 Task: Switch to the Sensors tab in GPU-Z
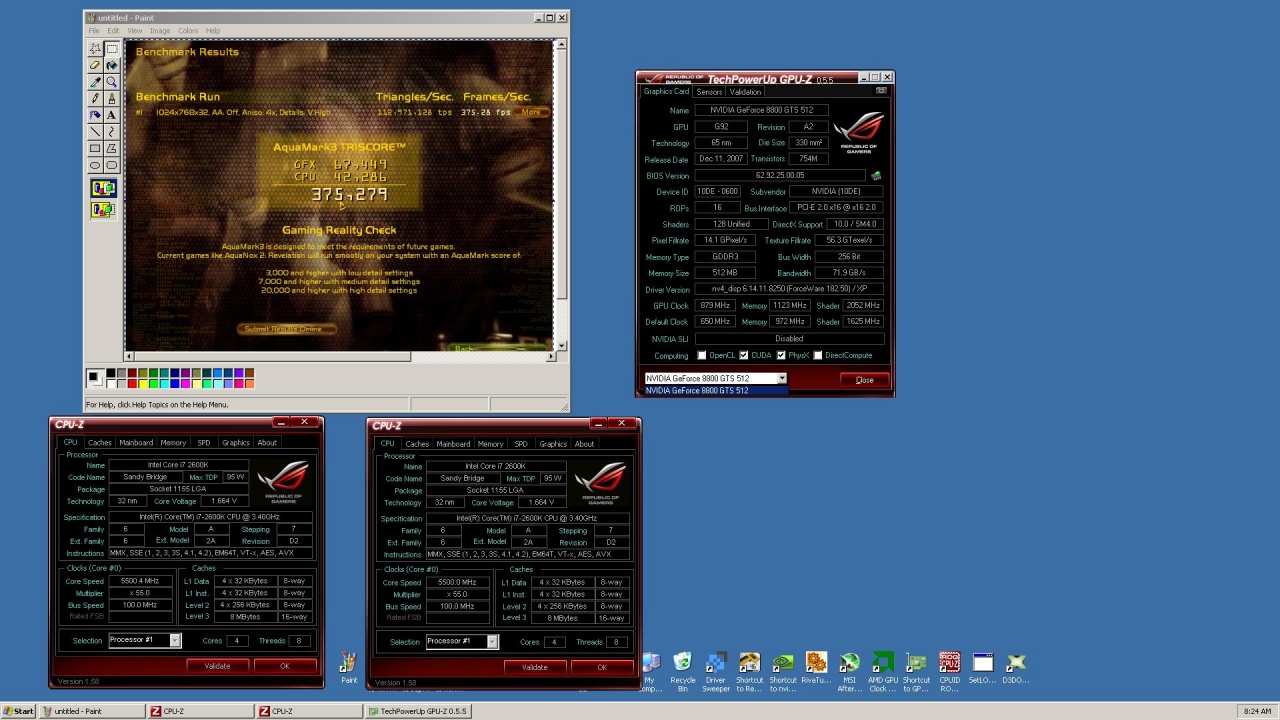(709, 92)
